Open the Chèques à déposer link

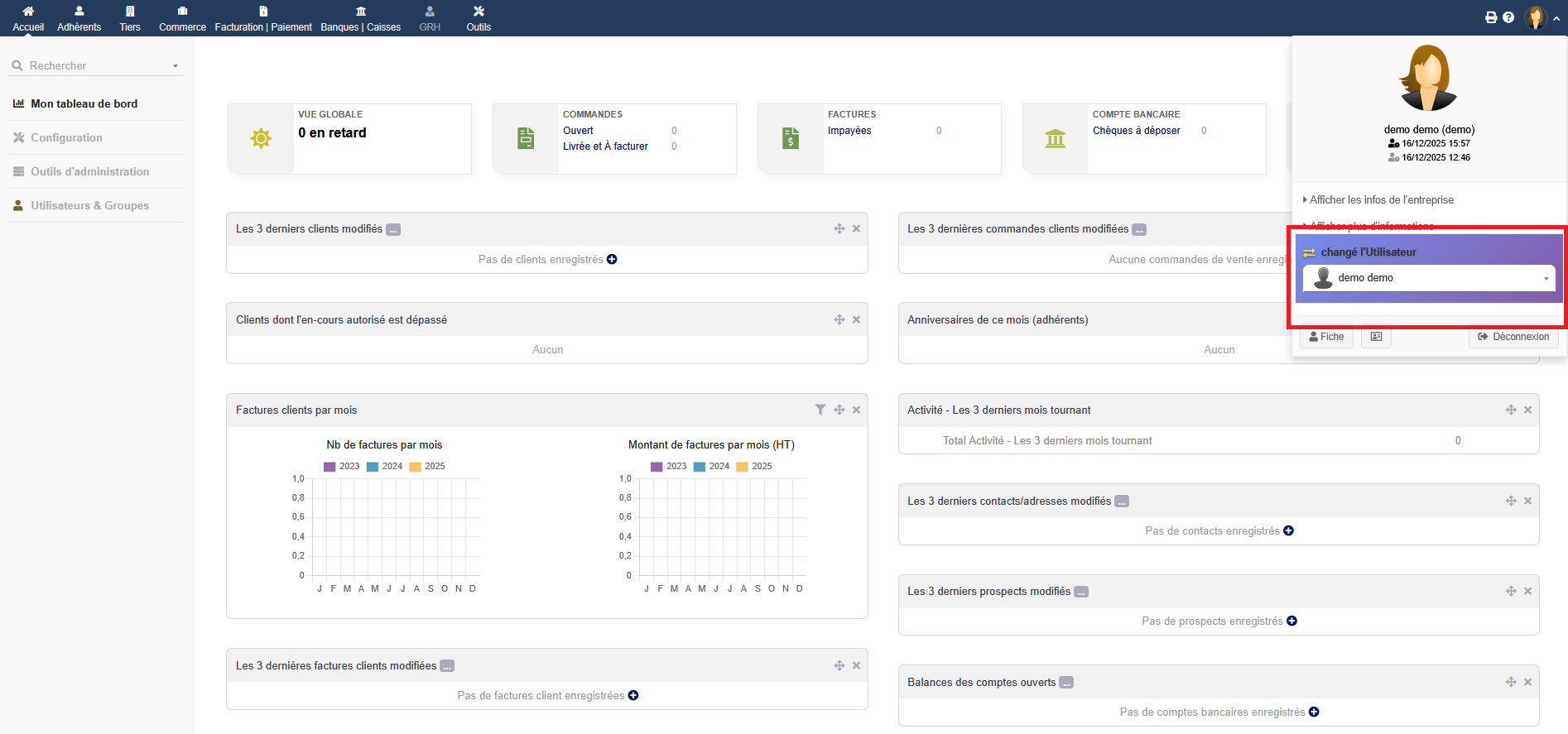coord(1137,131)
